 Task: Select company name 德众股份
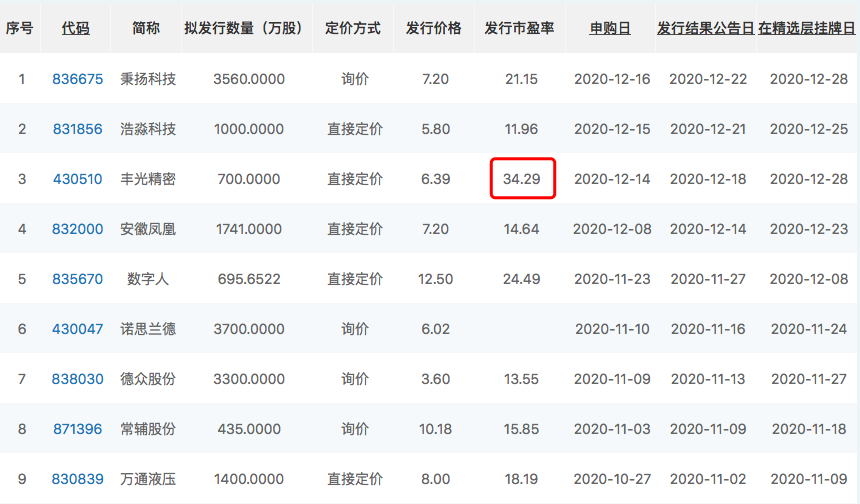(148, 378)
